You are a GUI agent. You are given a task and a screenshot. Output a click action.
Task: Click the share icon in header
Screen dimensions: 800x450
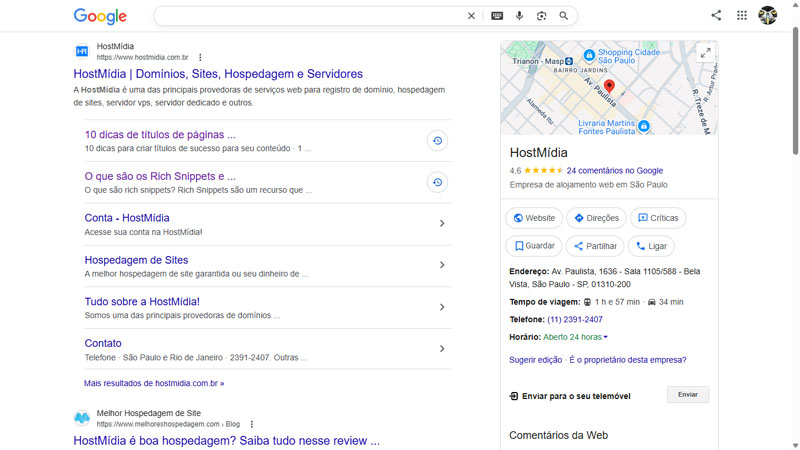(716, 15)
